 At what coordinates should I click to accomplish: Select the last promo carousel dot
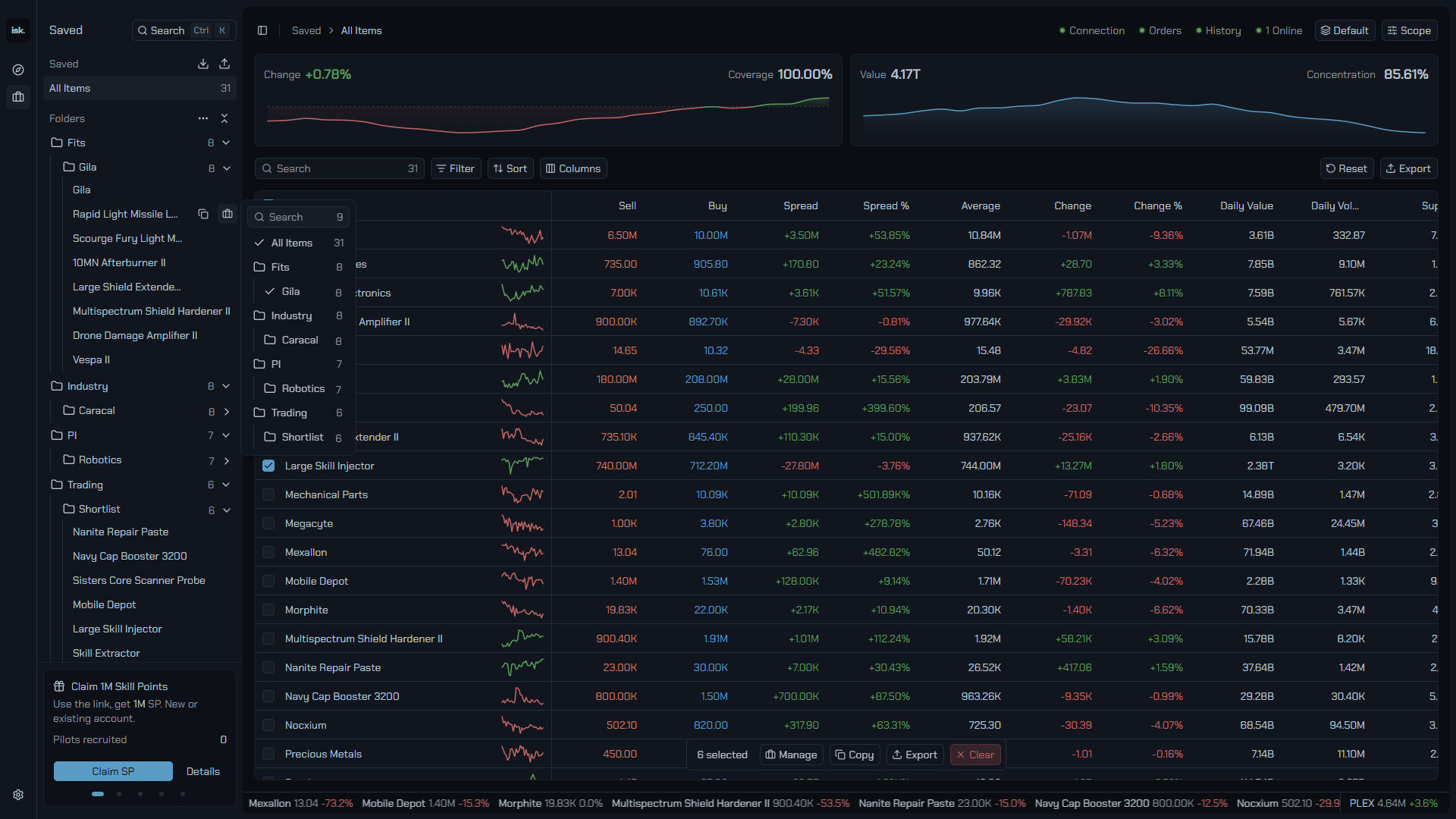tap(183, 794)
